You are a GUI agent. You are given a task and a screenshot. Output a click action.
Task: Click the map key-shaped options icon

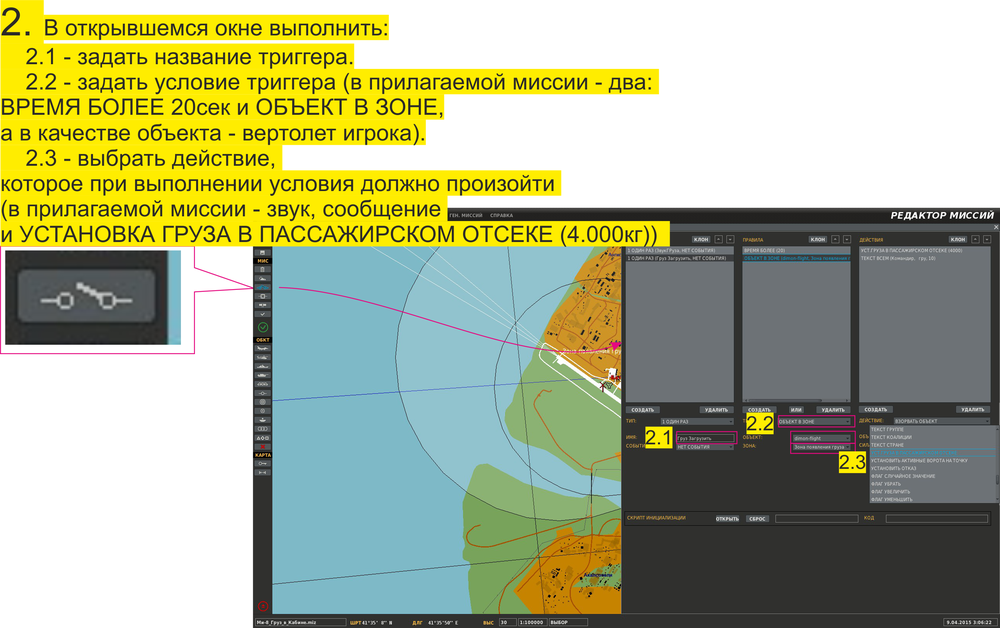coord(262,464)
